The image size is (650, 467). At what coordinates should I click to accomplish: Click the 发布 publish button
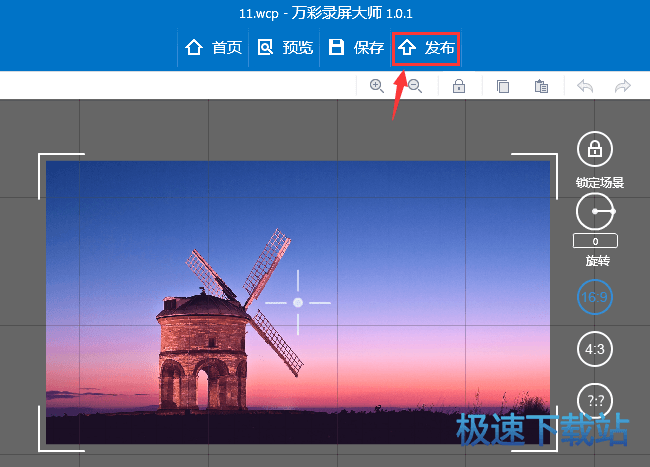click(427, 47)
